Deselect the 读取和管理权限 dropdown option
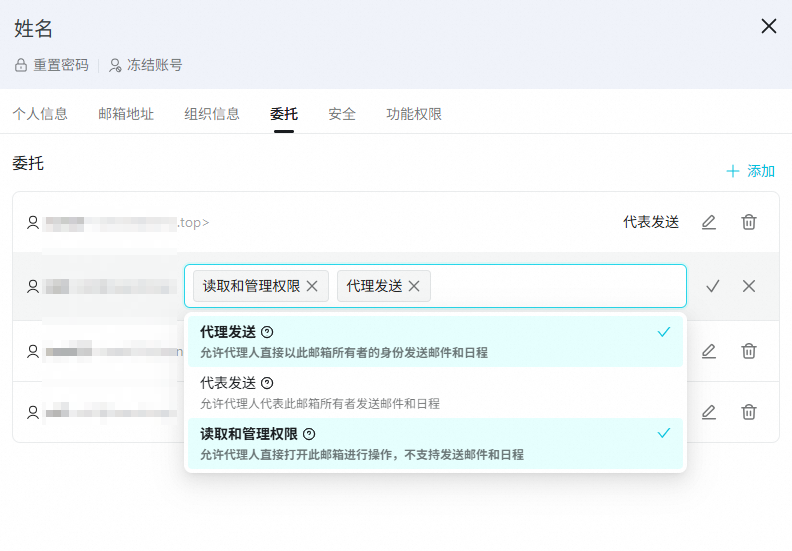The width and height of the screenshot is (792, 551). (x=435, y=443)
